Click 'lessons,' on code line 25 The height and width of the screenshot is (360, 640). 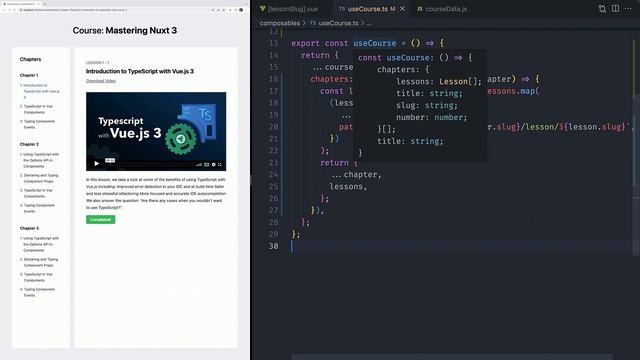click(x=348, y=187)
